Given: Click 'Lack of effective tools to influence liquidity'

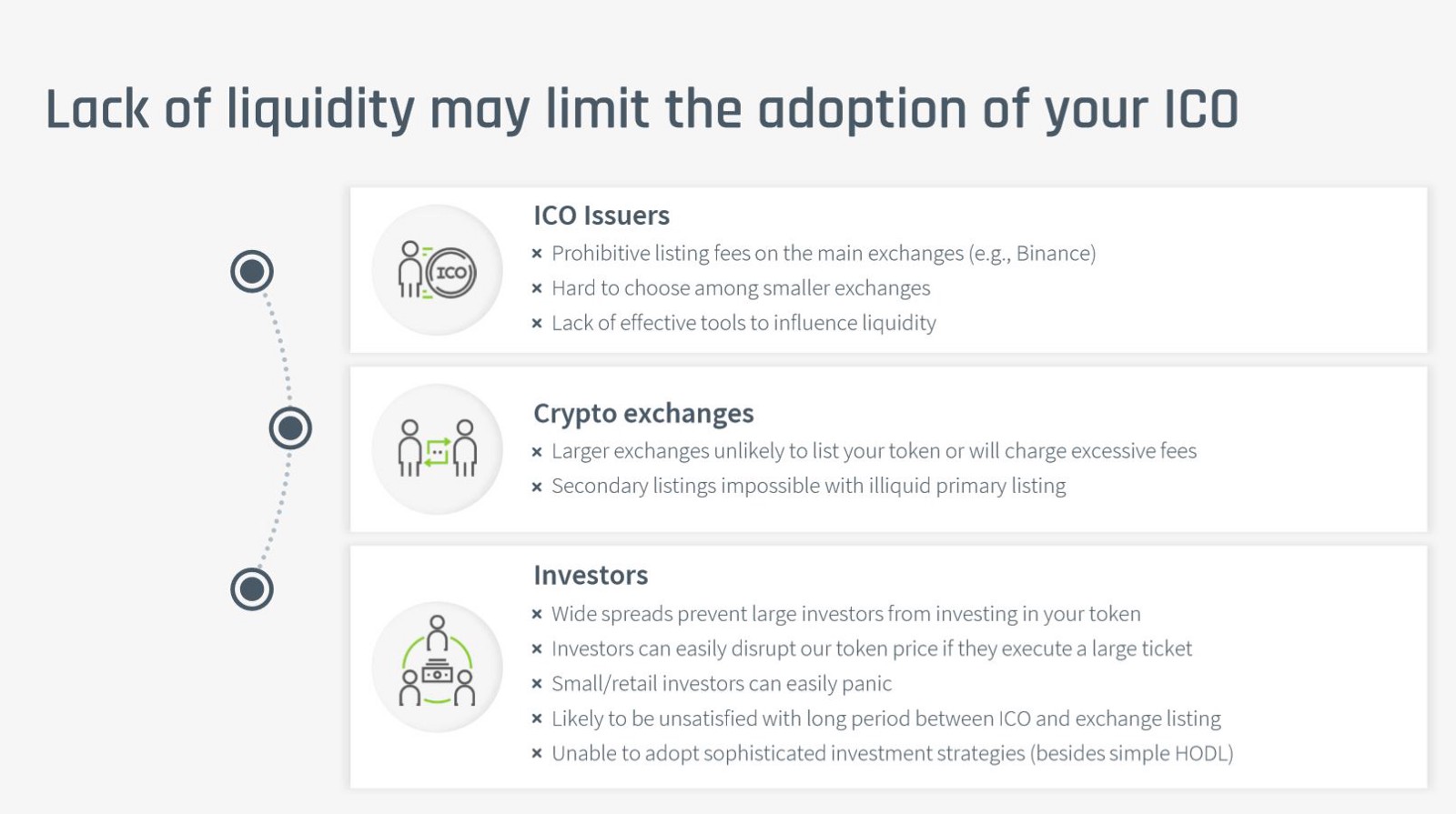Looking at the screenshot, I should tap(743, 323).
